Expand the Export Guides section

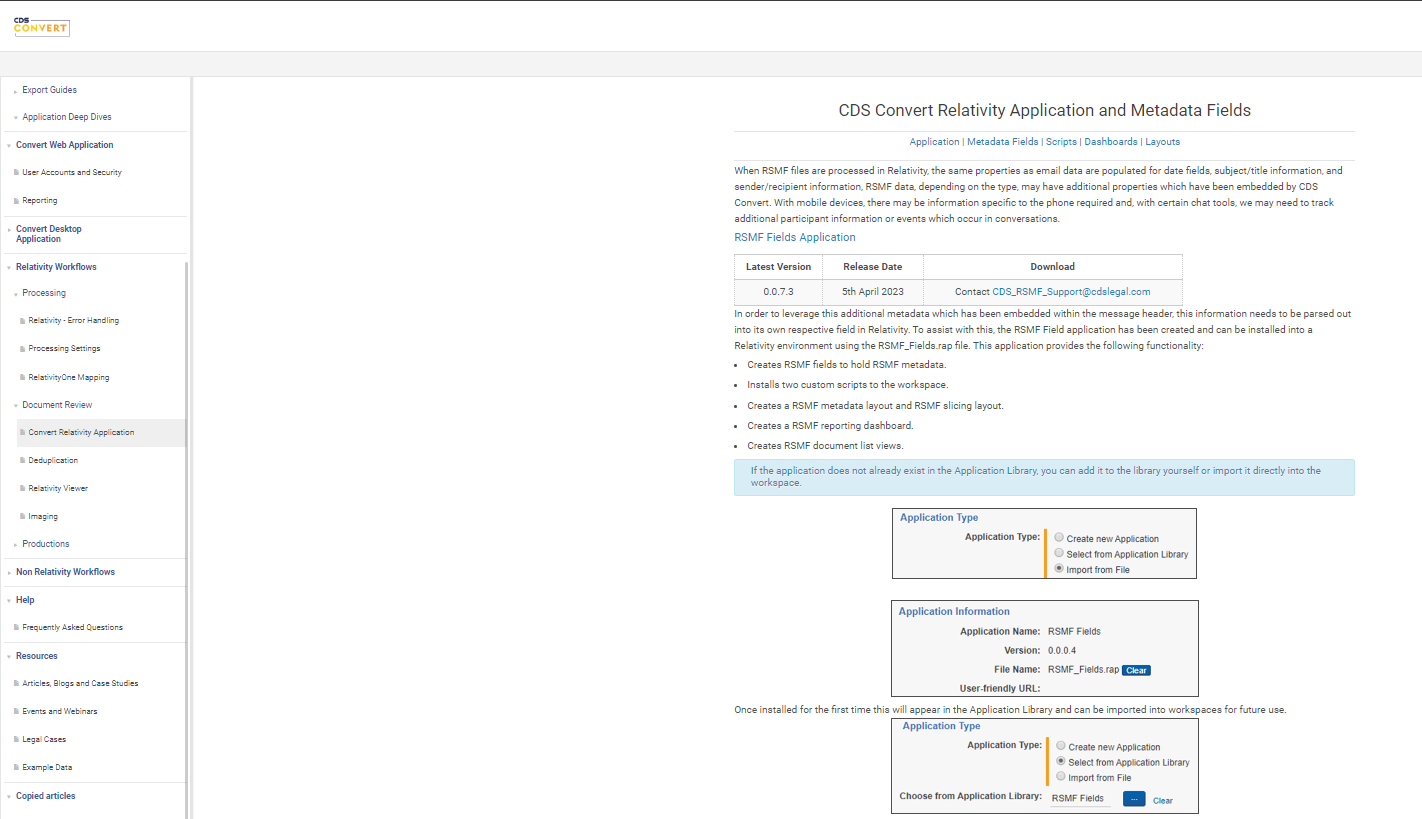click(16, 91)
